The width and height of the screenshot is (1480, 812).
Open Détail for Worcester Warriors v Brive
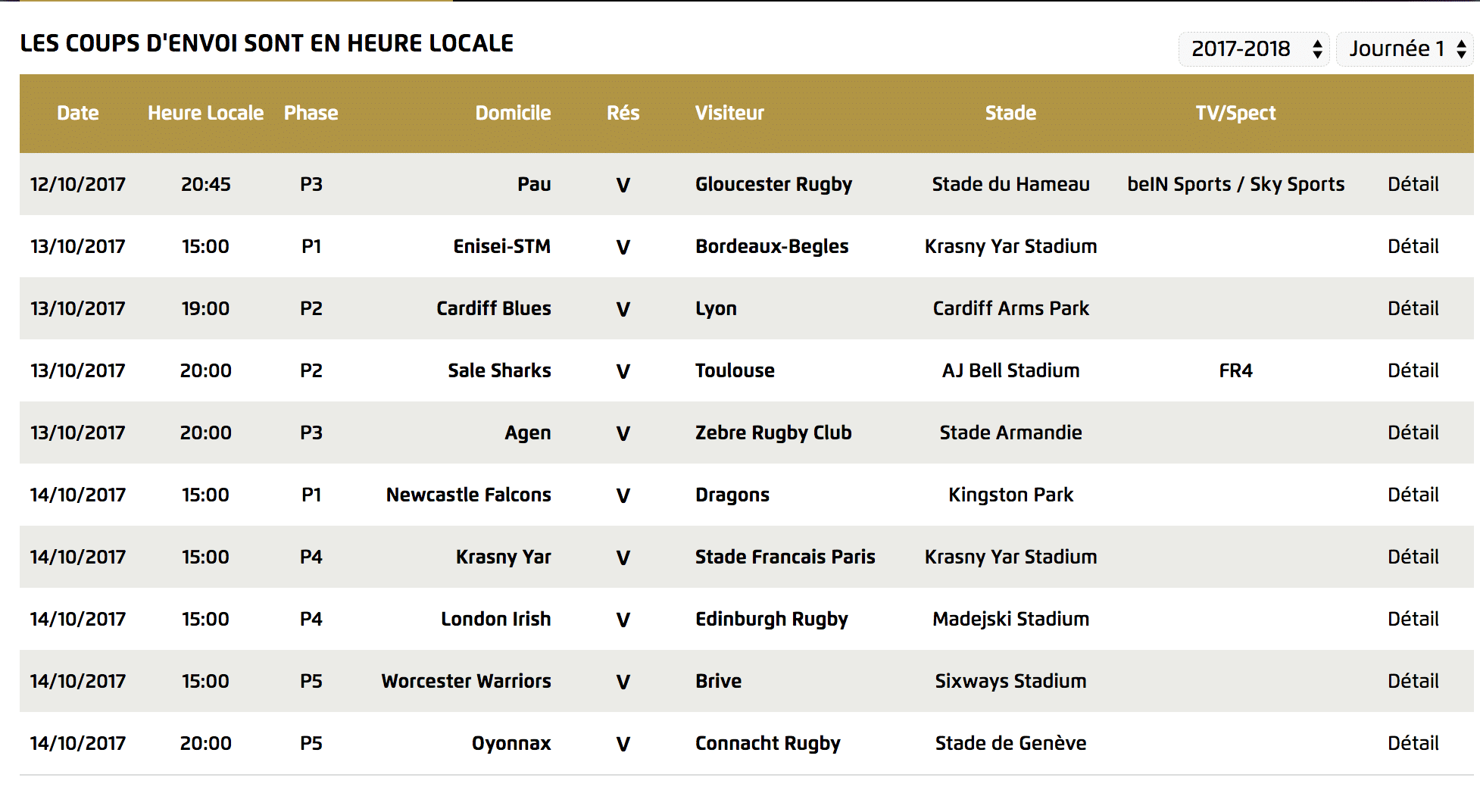(1413, 681)
